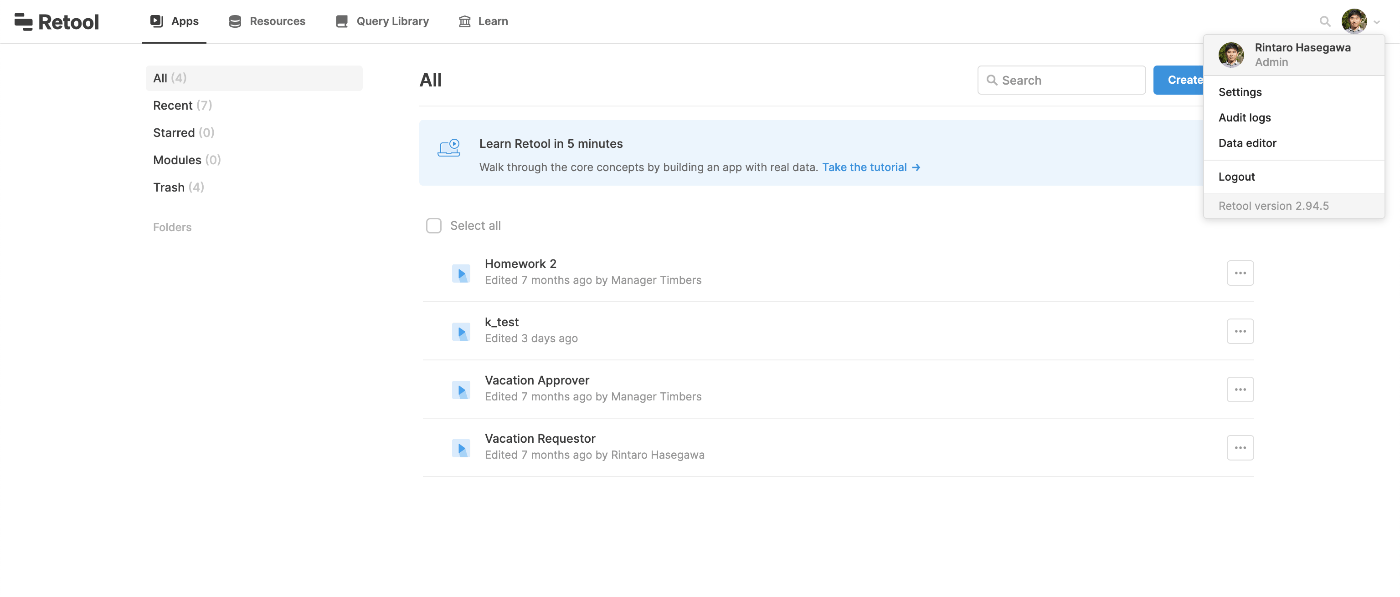Click the Homework 2 app icon
Image resolution: width=1400 pixels, height=597 pixels.
(x=461, y=273)
